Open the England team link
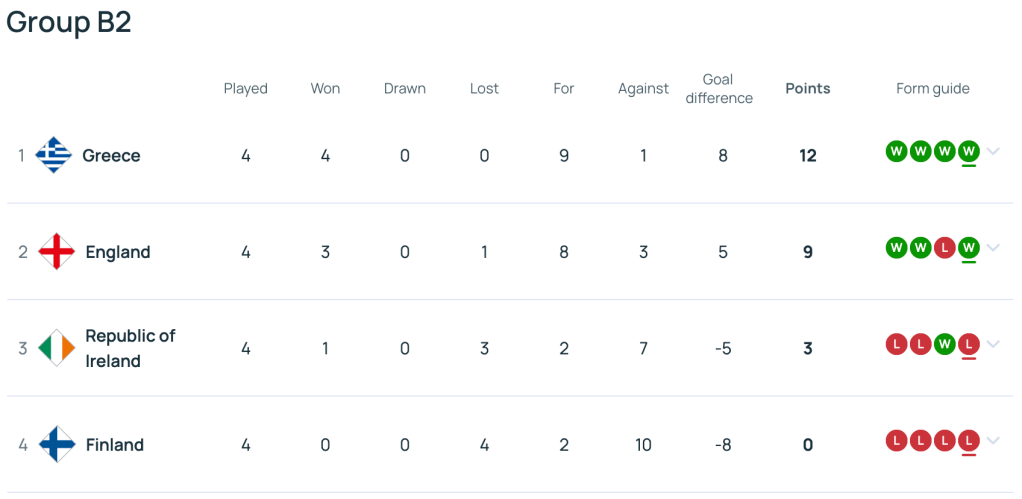This screenshot has width=1022, height=499. click(118, 252)
